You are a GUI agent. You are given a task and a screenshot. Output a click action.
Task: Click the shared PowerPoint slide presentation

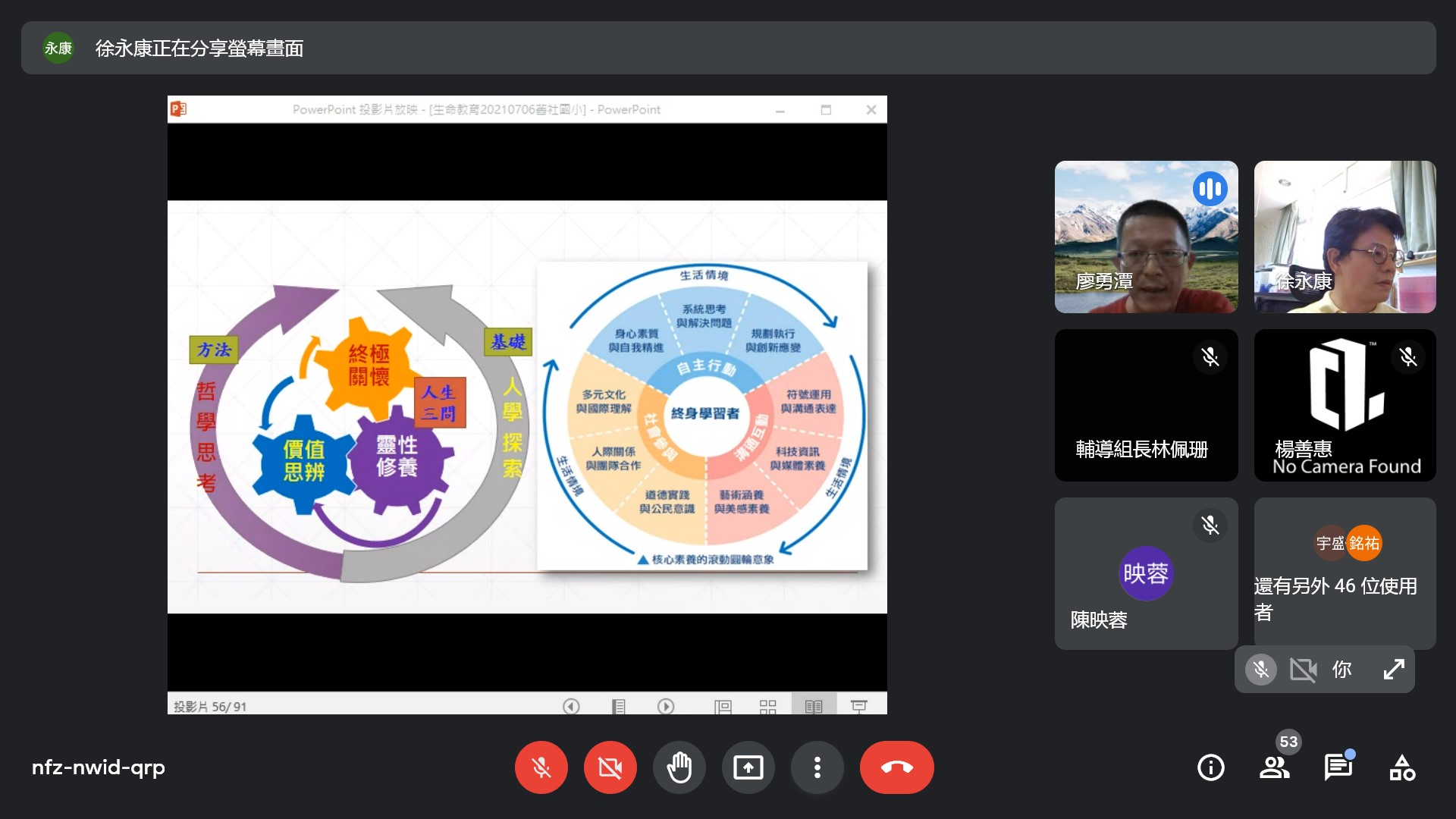[x=527, y=406]
